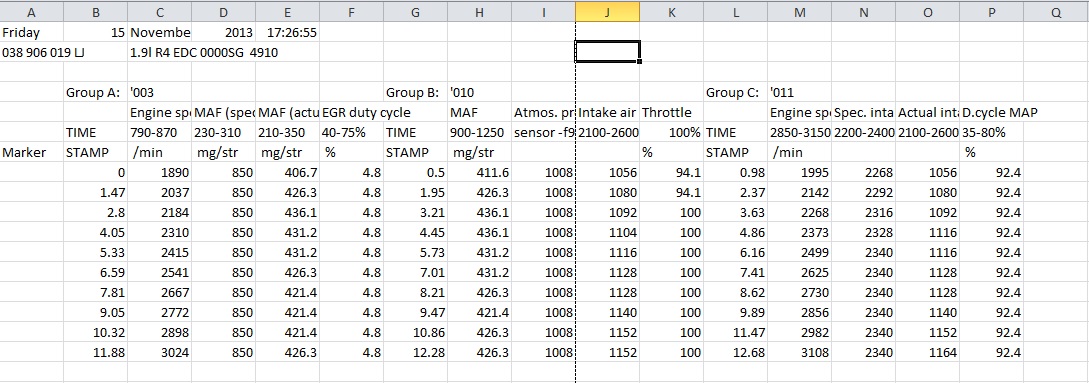Select column L header

pyautogui.click(x=735, y=11)
